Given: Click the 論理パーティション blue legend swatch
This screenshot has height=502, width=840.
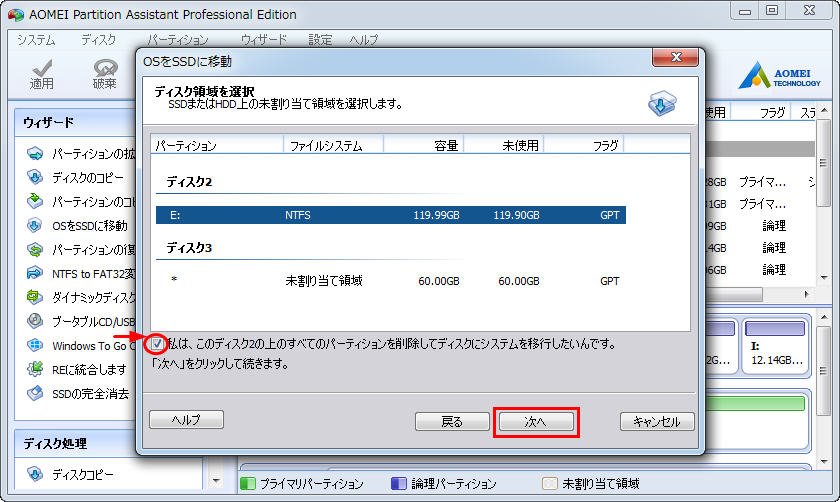Looking at the screenshot, I should pos(399,484).
